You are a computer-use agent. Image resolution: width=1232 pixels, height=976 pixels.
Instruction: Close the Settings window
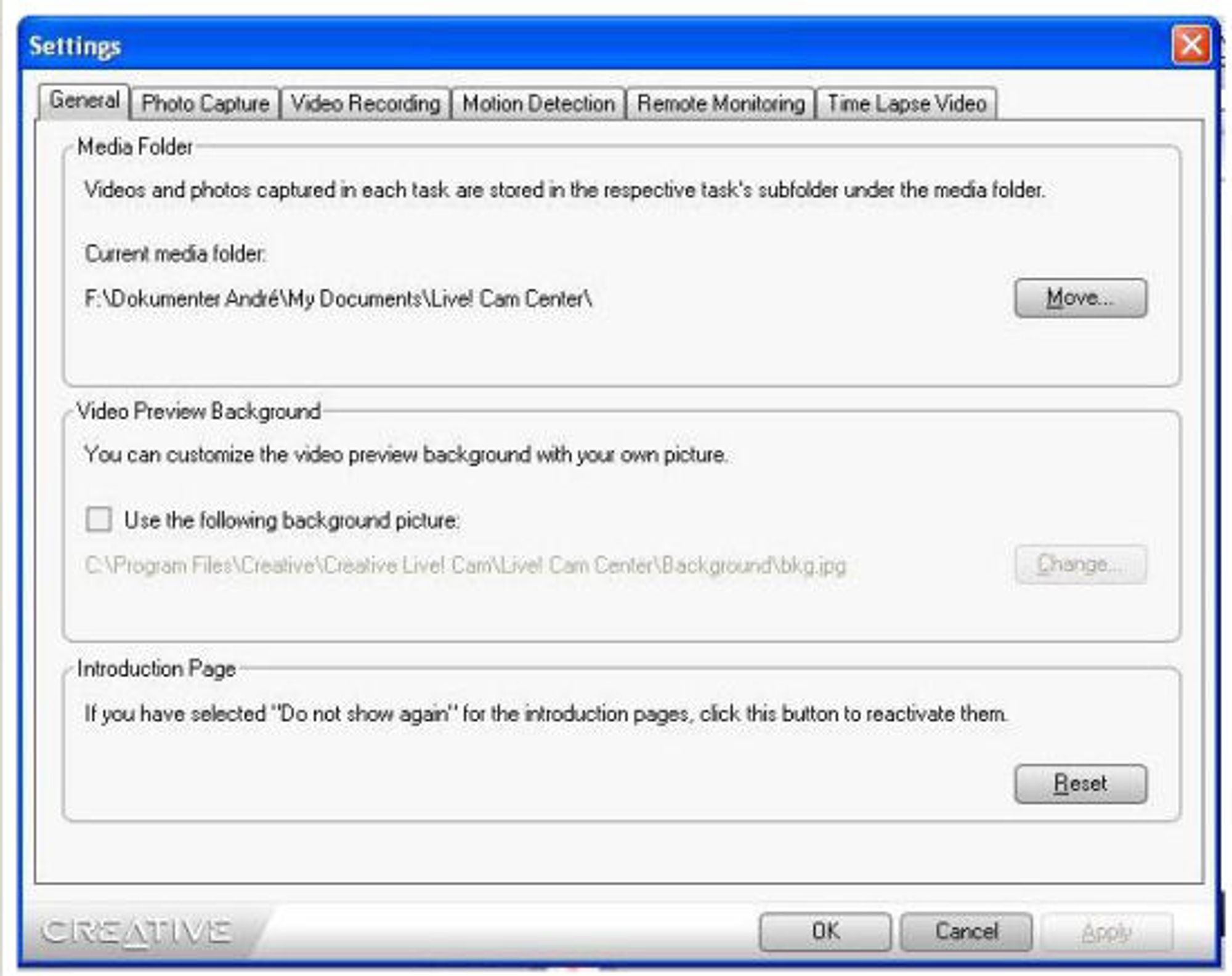tap(1191, 45)
